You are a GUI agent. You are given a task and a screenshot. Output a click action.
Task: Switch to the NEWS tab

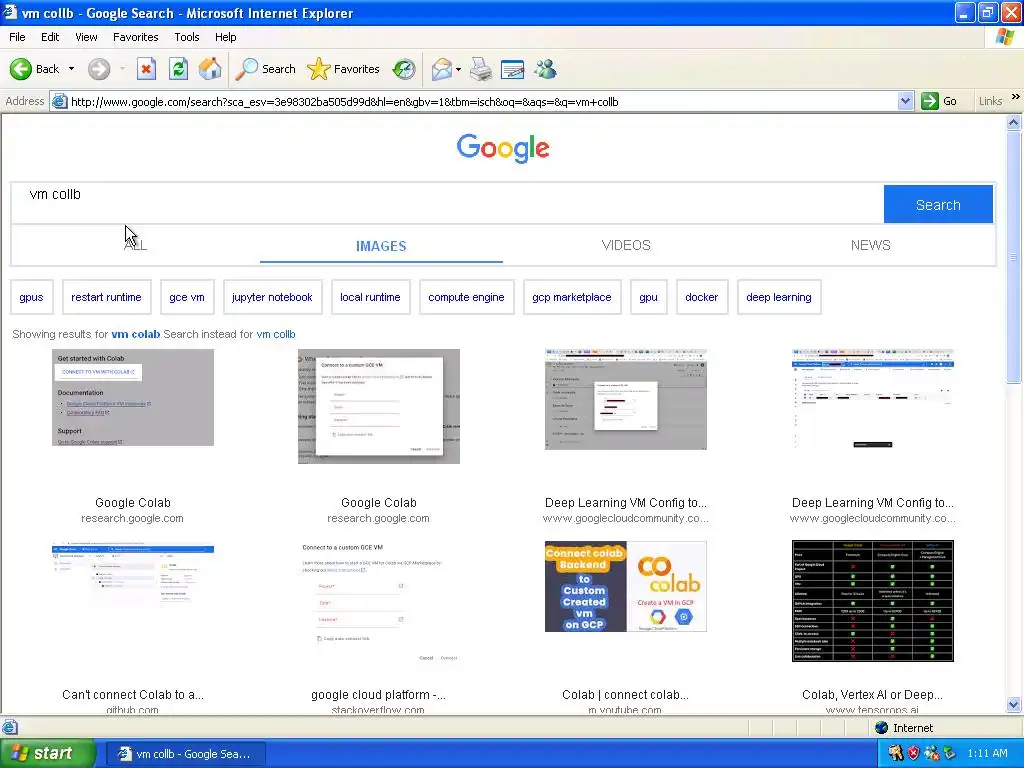[871, 246]
